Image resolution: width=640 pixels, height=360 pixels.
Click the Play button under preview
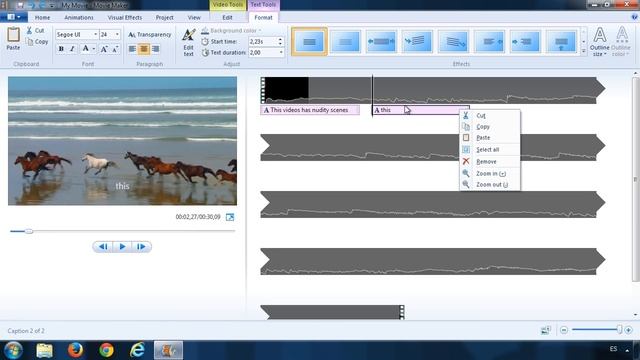coord(122,247)
